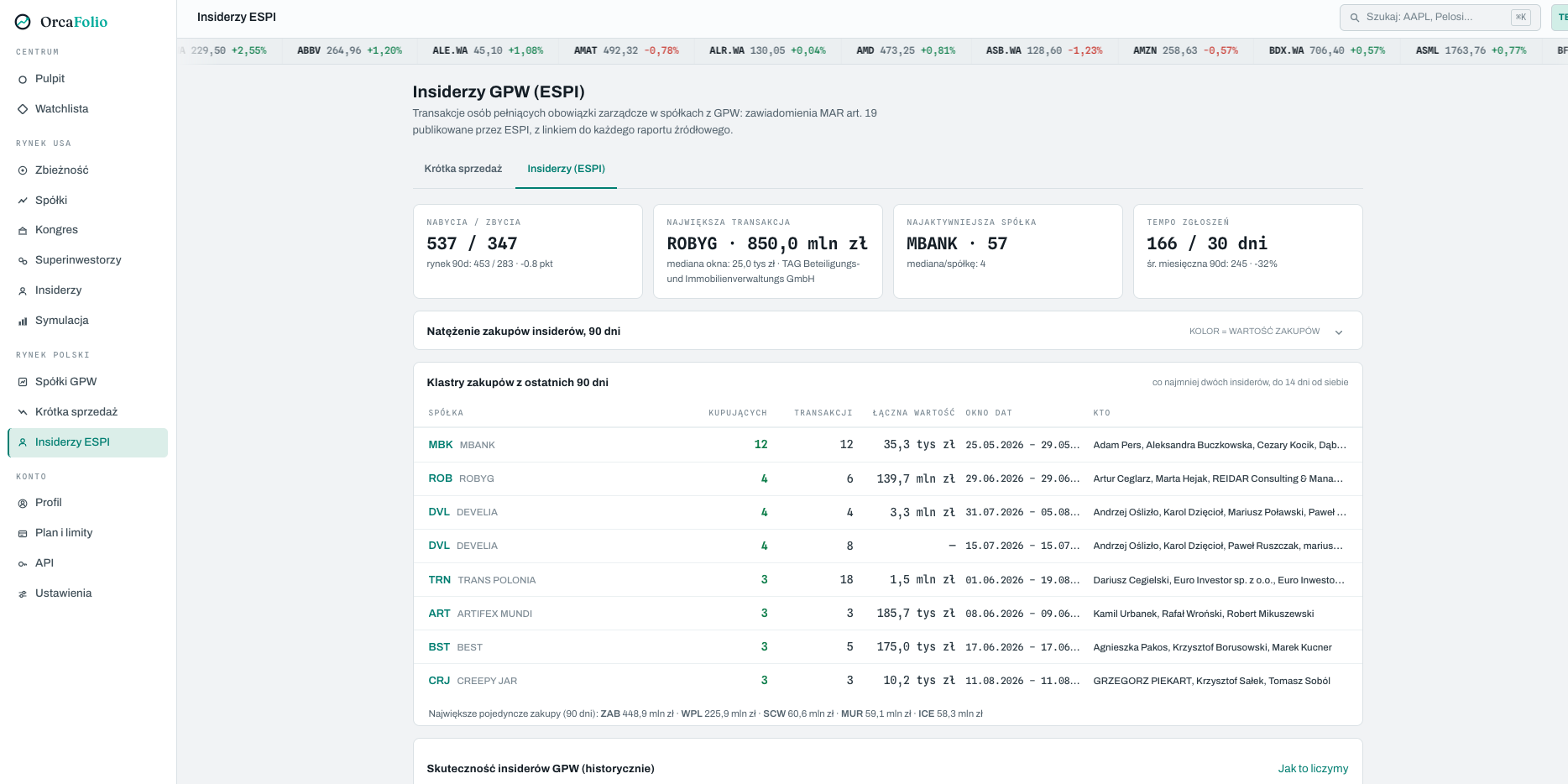Click the ⌘K shortcut badge

click(1520, 17)
